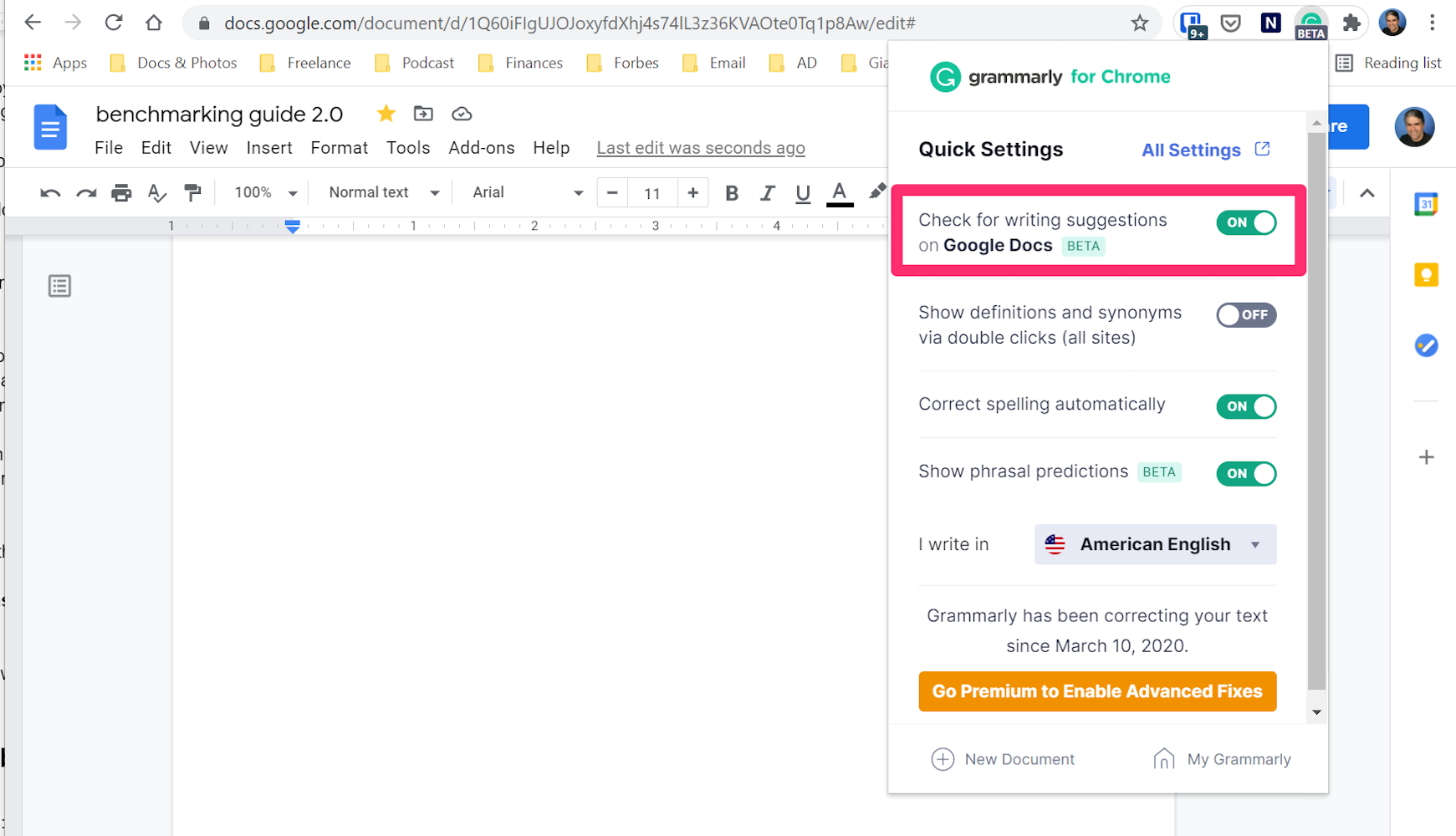The image size is (1456, 836).
Task: Open the Normal text style dropdown
Action: point(384,193)
